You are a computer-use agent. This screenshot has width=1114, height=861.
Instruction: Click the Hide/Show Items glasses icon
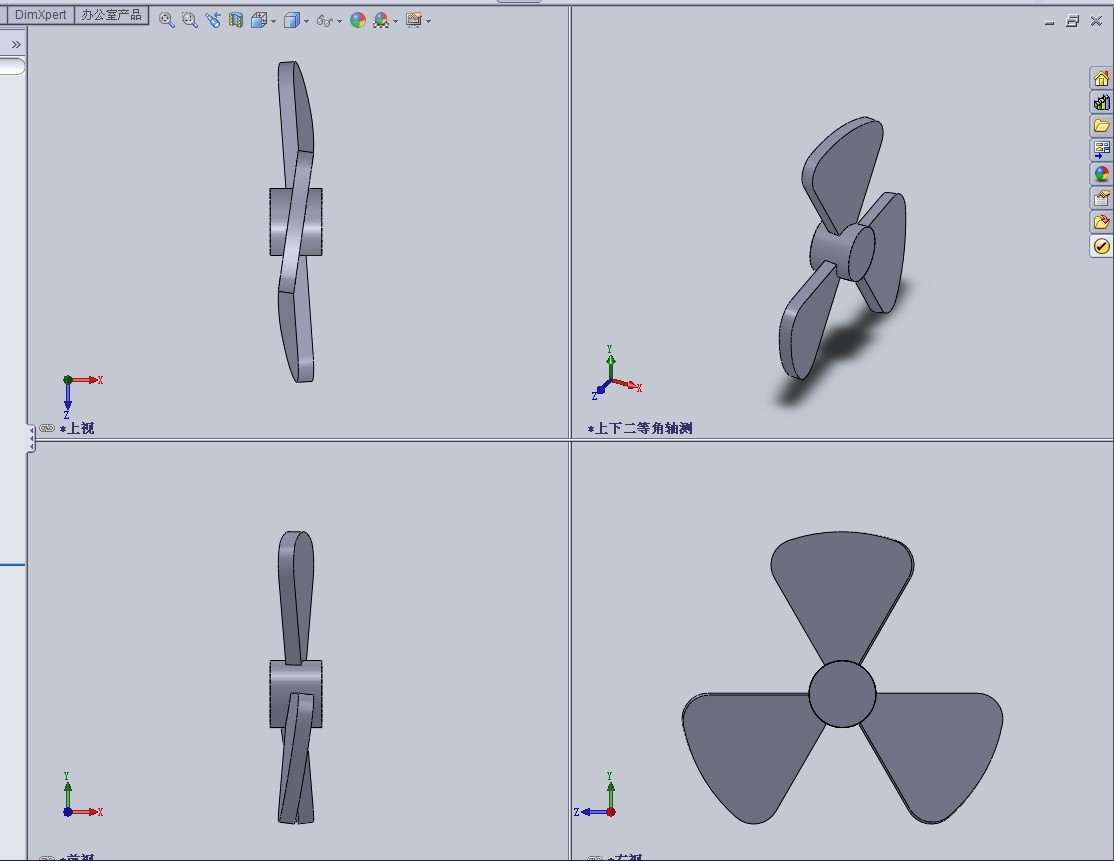[325, 21]
